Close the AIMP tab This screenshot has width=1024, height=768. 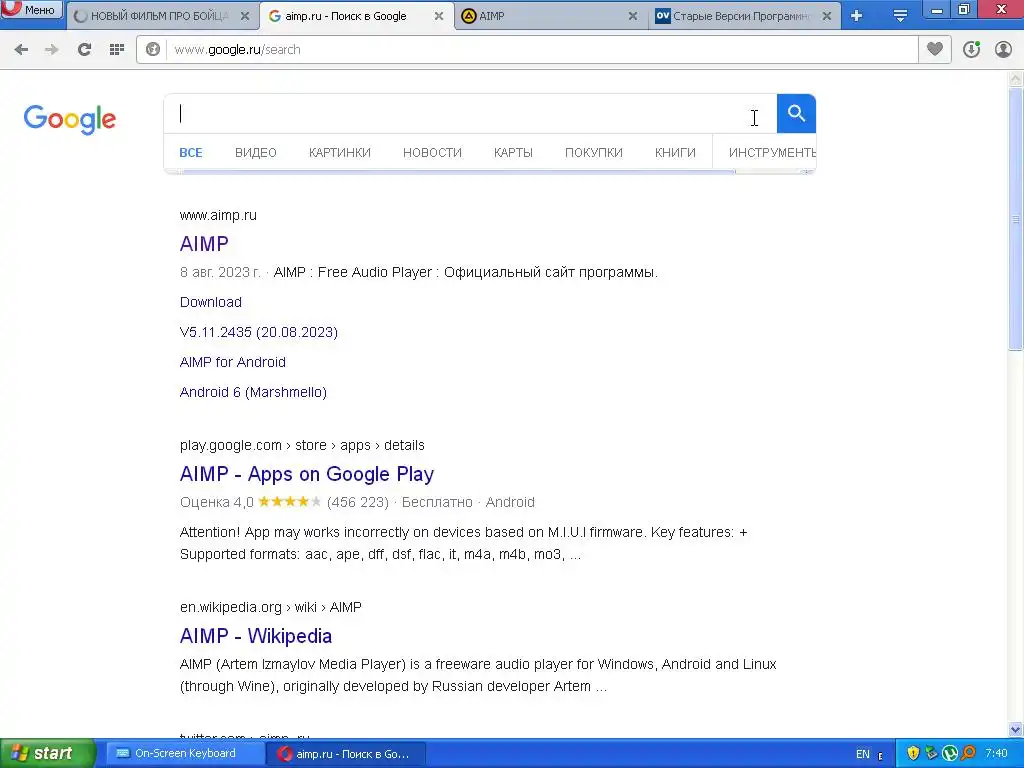coord(633,16)
